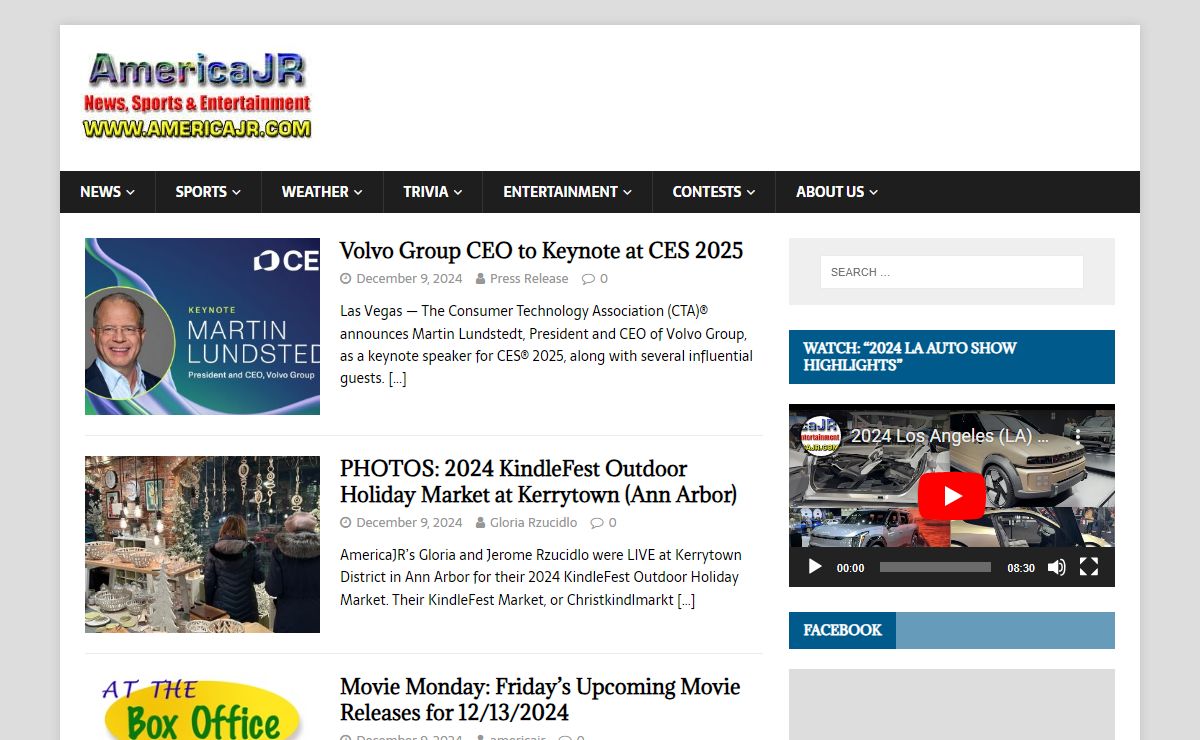Open the TRIVIA menu

point(432,192)
